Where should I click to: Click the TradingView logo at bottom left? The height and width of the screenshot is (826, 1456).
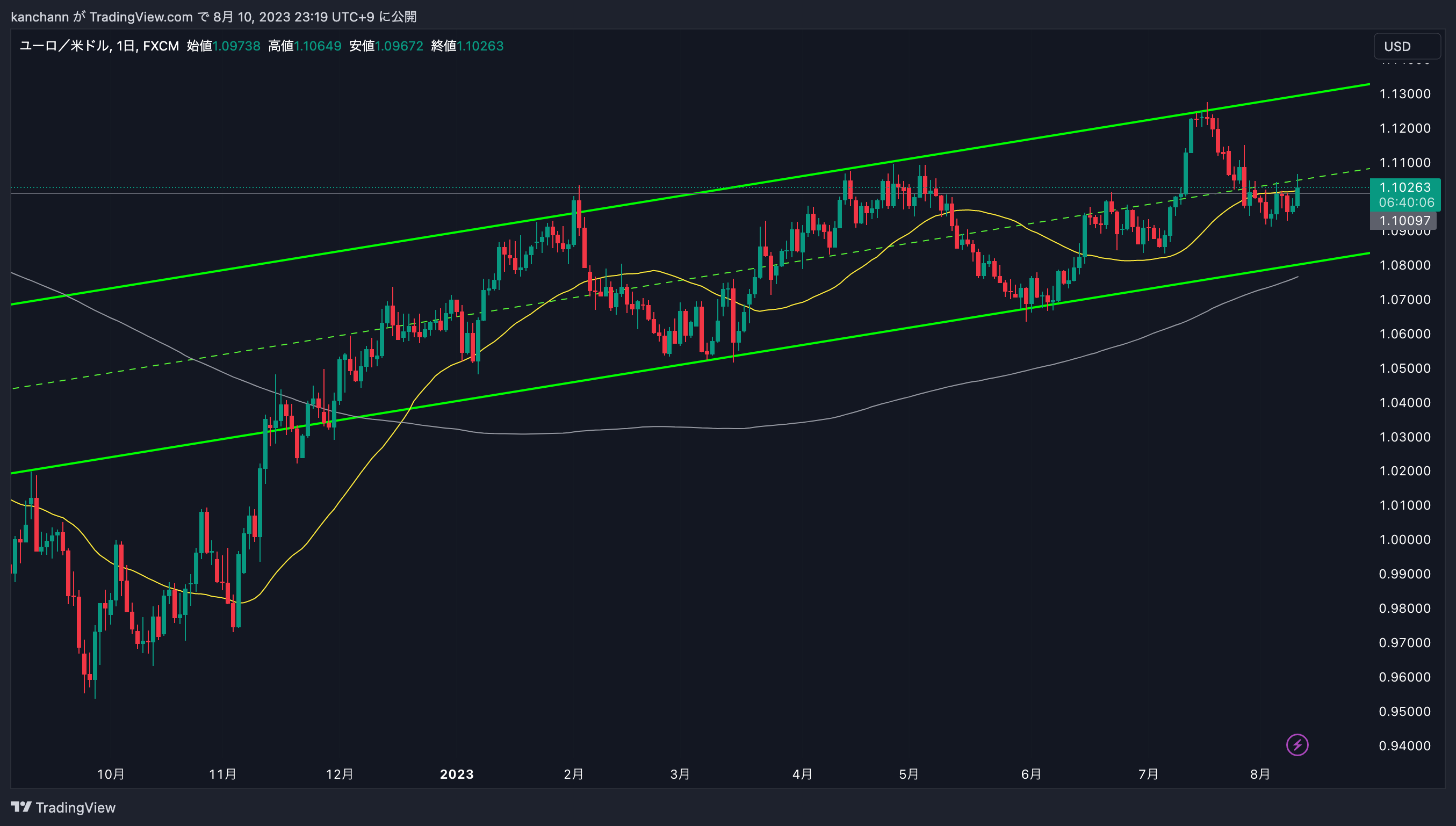coord(63,807)
